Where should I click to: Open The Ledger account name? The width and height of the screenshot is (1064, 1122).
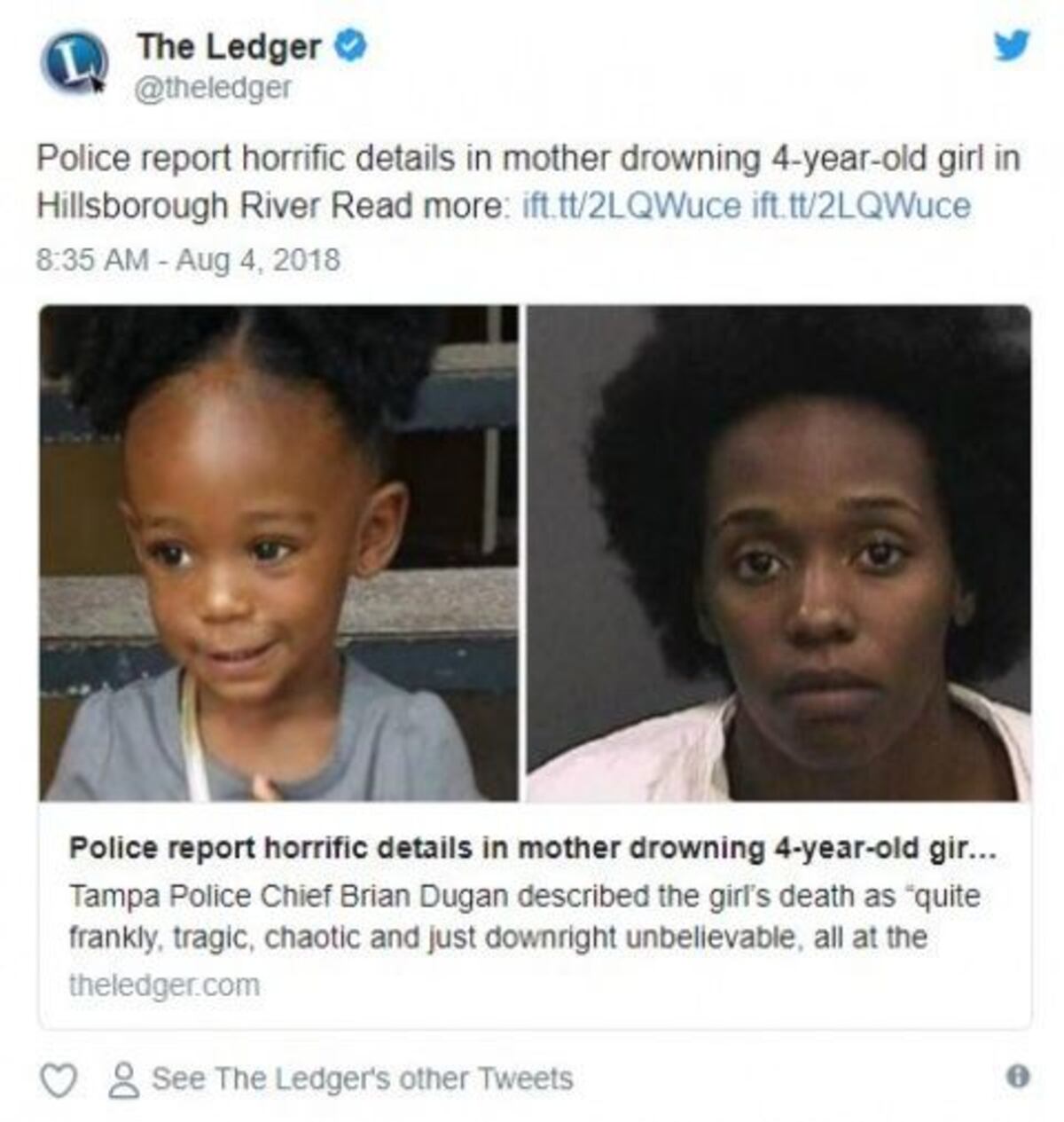point(229,47)
